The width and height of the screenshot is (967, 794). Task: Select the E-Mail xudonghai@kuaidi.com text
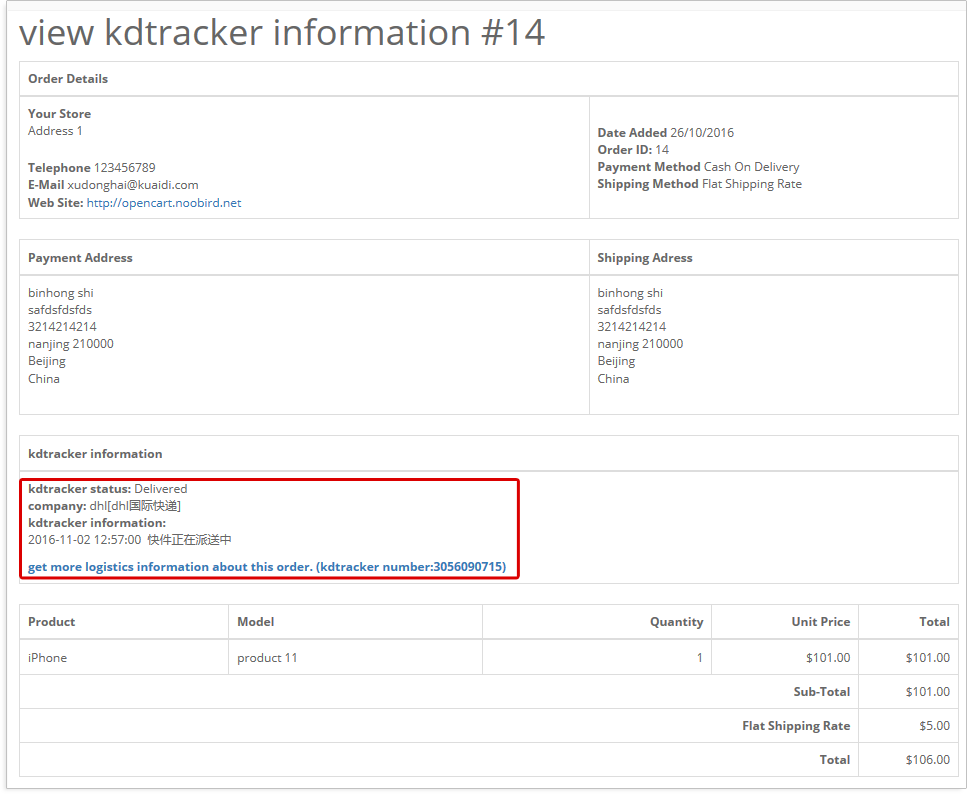click(113, 185)
